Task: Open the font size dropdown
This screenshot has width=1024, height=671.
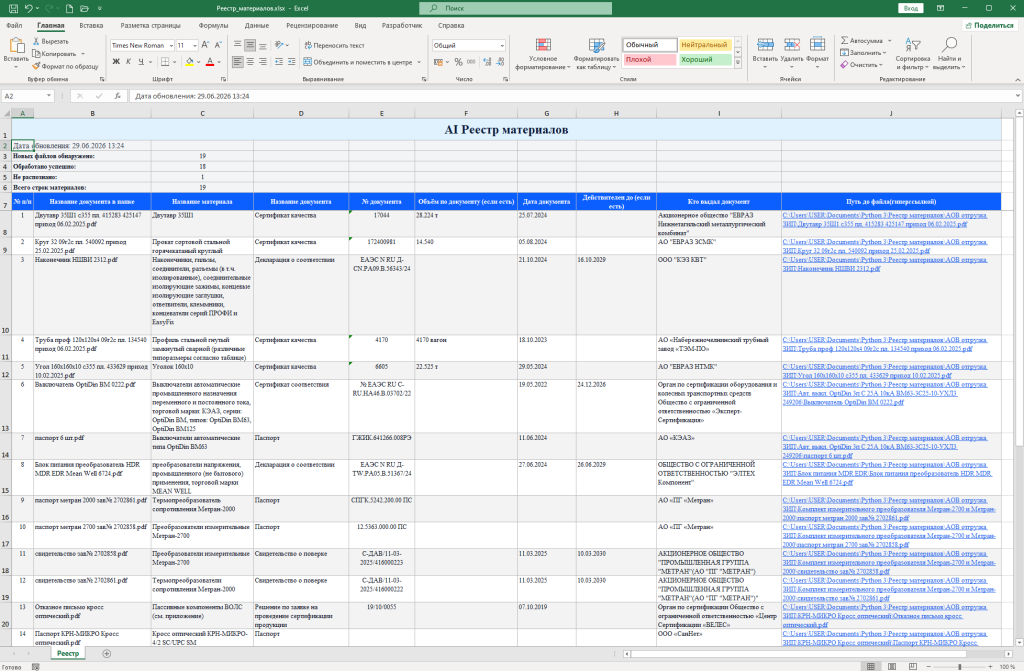Action: [x=195, y=45]
